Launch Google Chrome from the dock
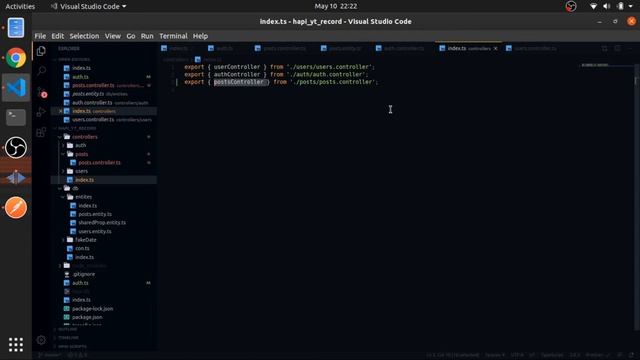640x360 pixels. (x=16, y=58)
